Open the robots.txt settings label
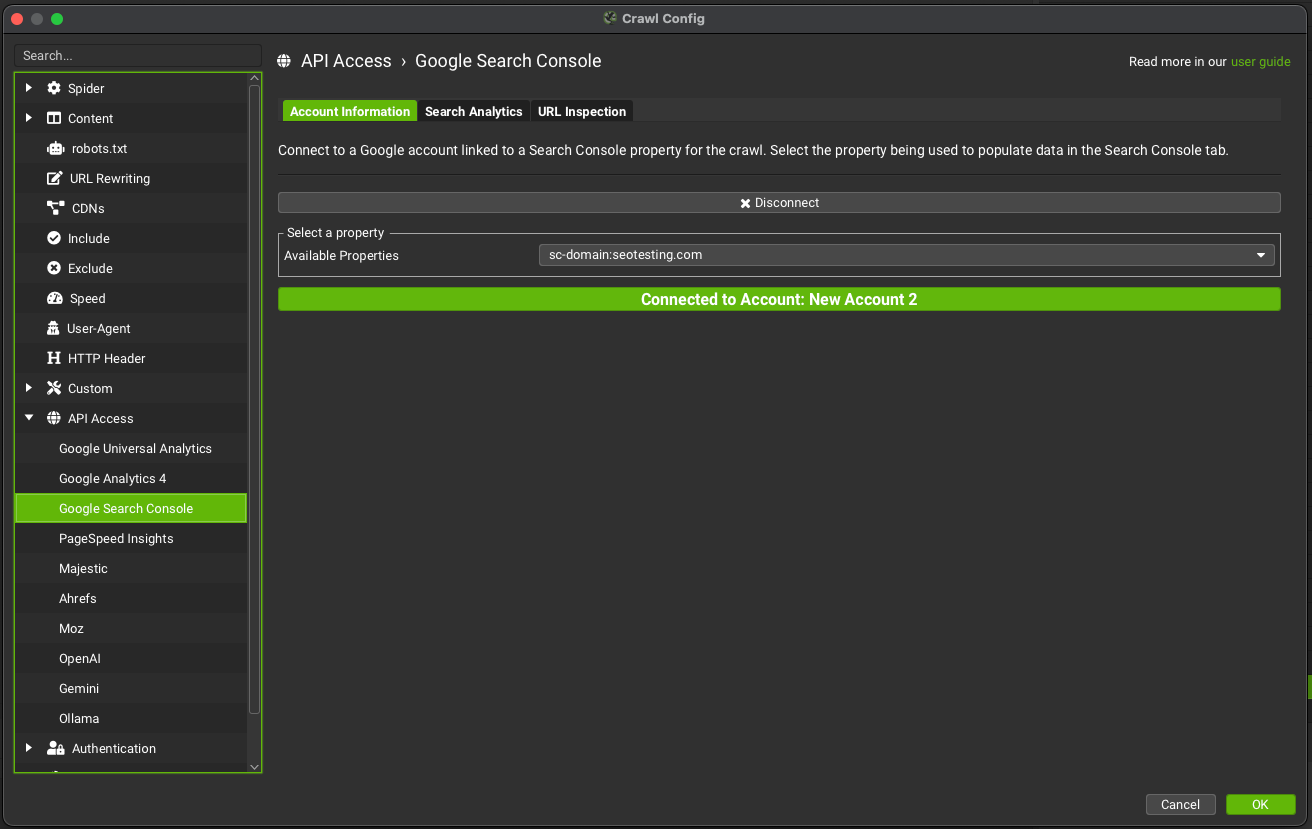Viewport: 1312px width, 829px height. click(x=99, y=148)
